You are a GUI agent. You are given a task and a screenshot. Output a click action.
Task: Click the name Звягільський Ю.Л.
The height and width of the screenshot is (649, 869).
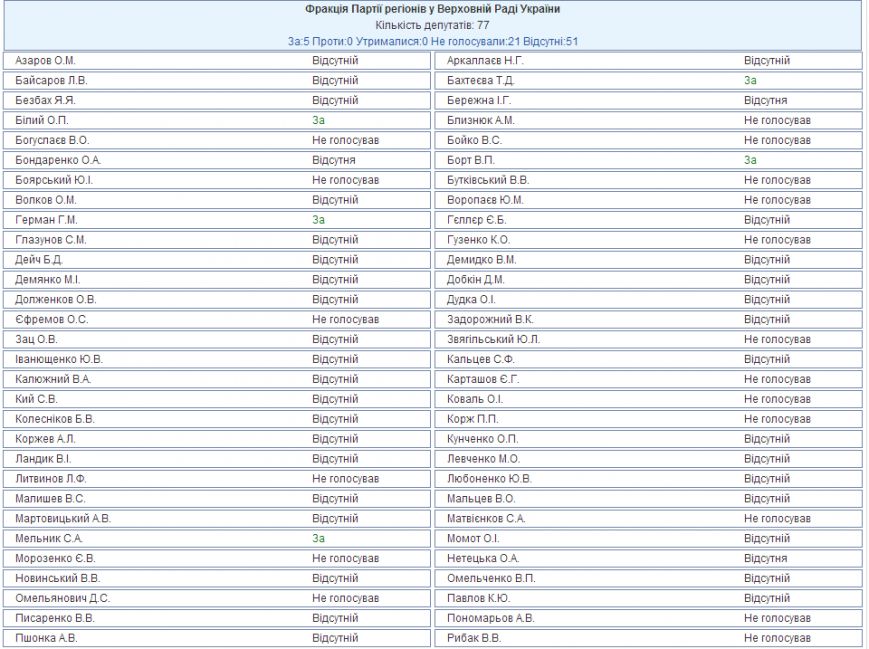pos(493,340)
